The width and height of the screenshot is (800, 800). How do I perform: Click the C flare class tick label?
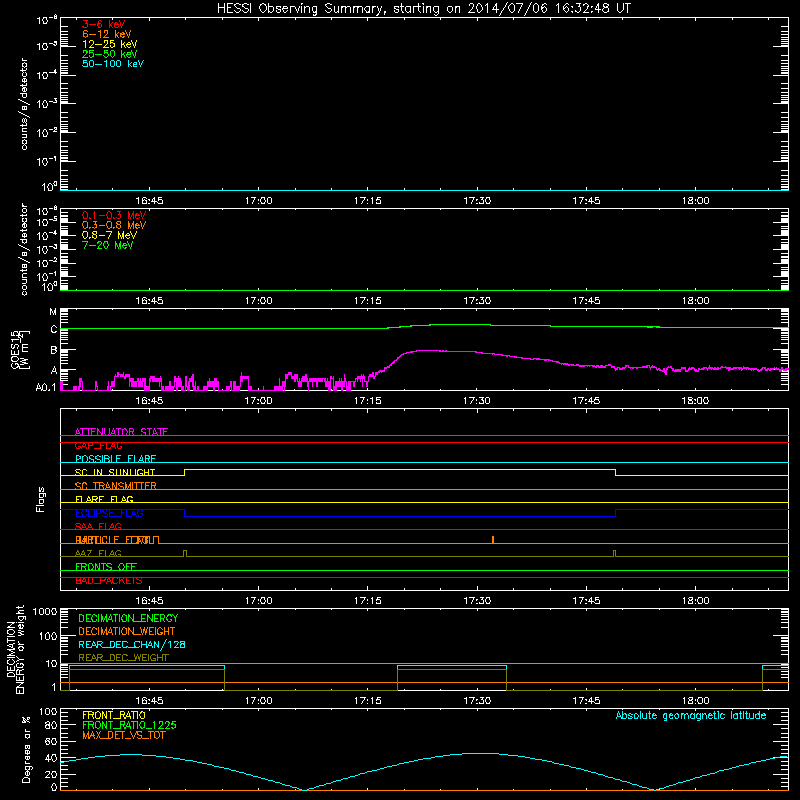pyautogui.click(x=54, y=330)
